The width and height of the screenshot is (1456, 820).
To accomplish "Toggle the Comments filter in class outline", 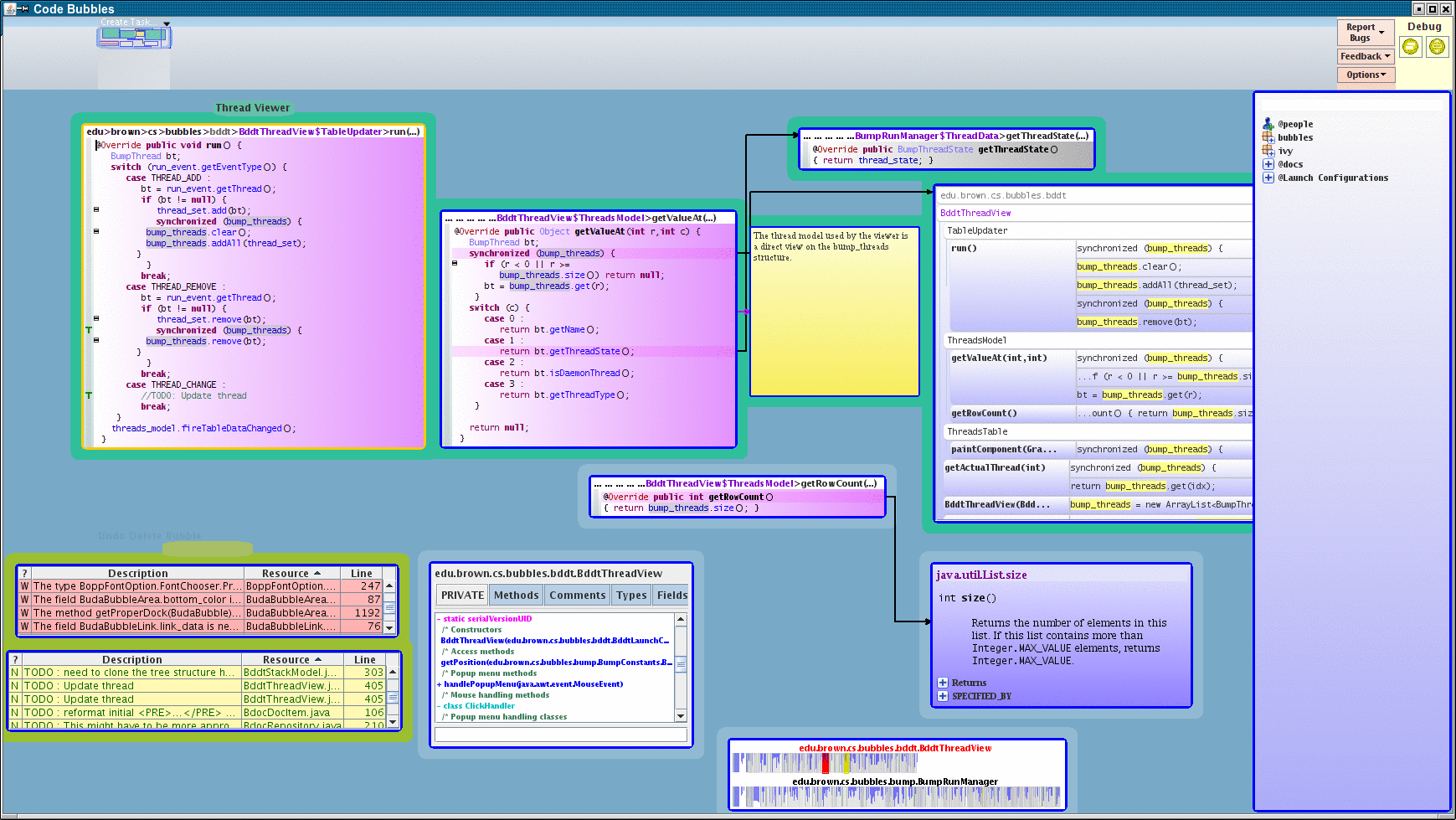I will click(577, 596).
